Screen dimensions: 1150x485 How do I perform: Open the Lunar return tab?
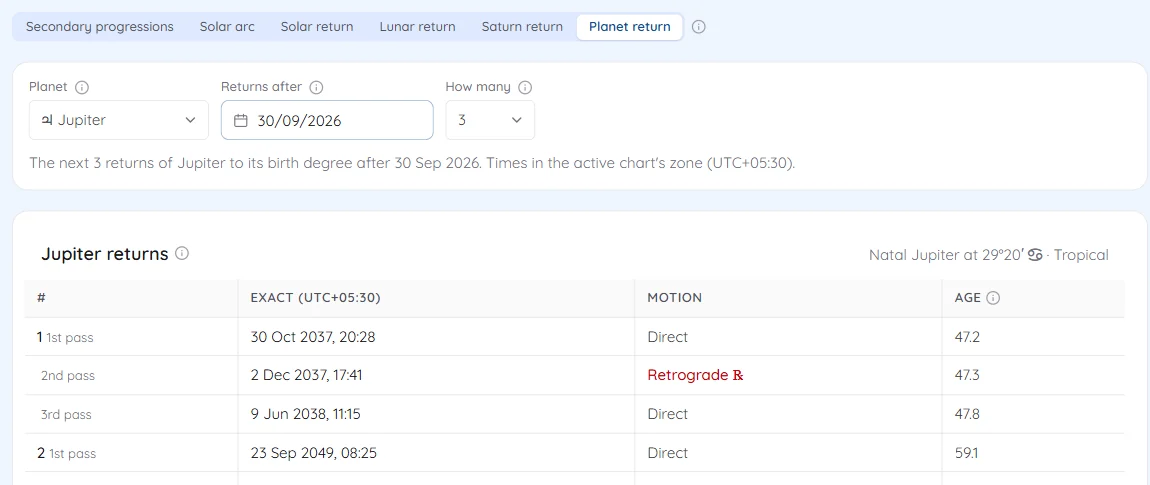[417, 26]
